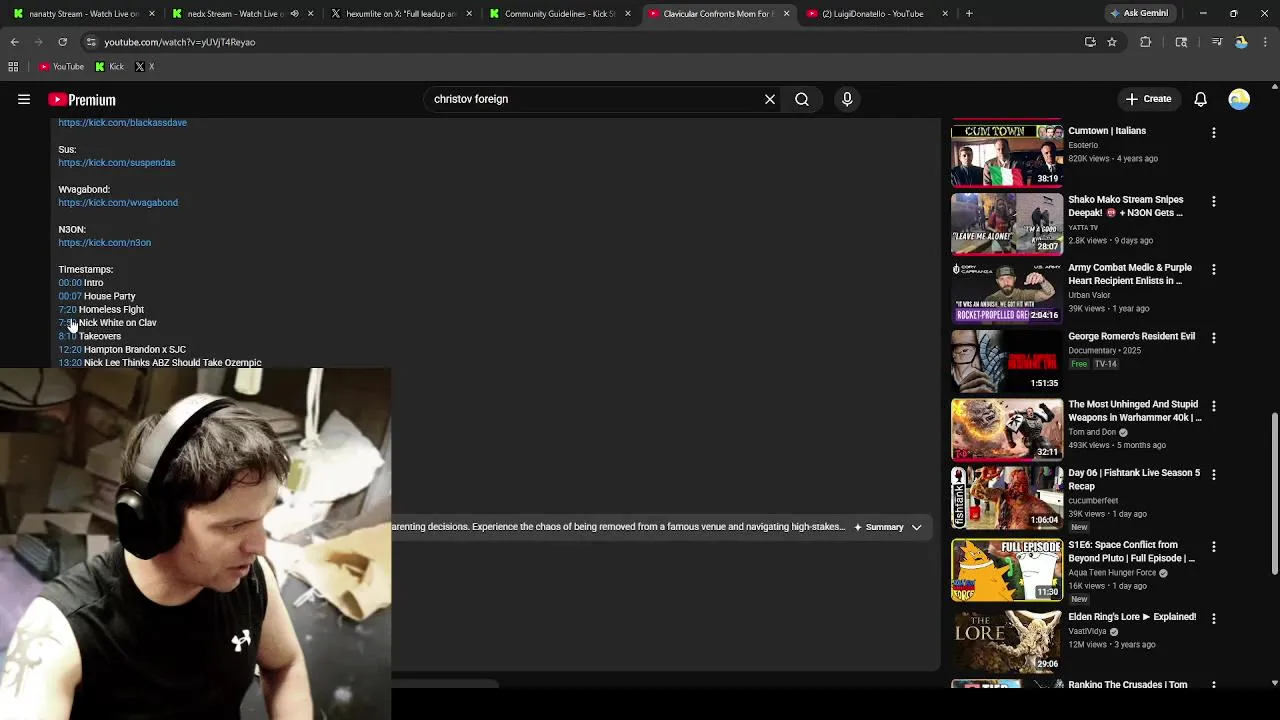
Task: Open the notifications bell
Action: pos(1200,99)
